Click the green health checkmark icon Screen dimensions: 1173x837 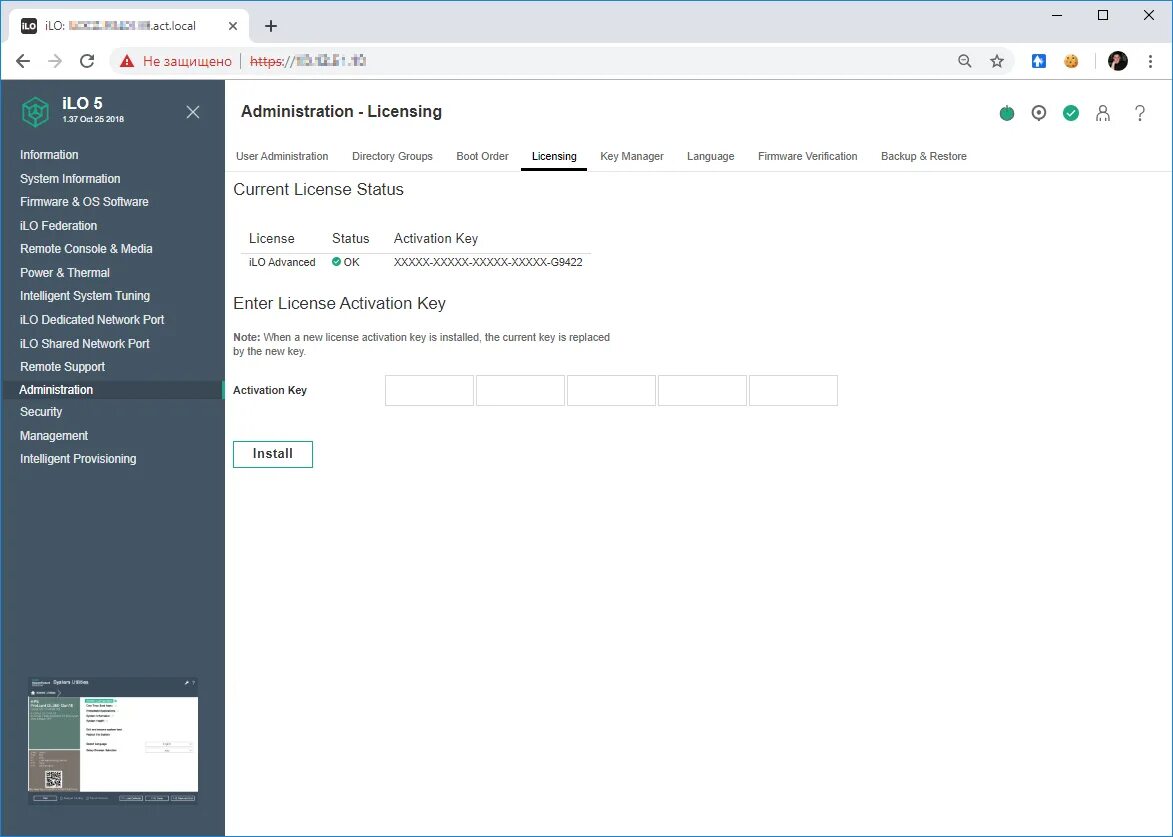(1071, 113)
